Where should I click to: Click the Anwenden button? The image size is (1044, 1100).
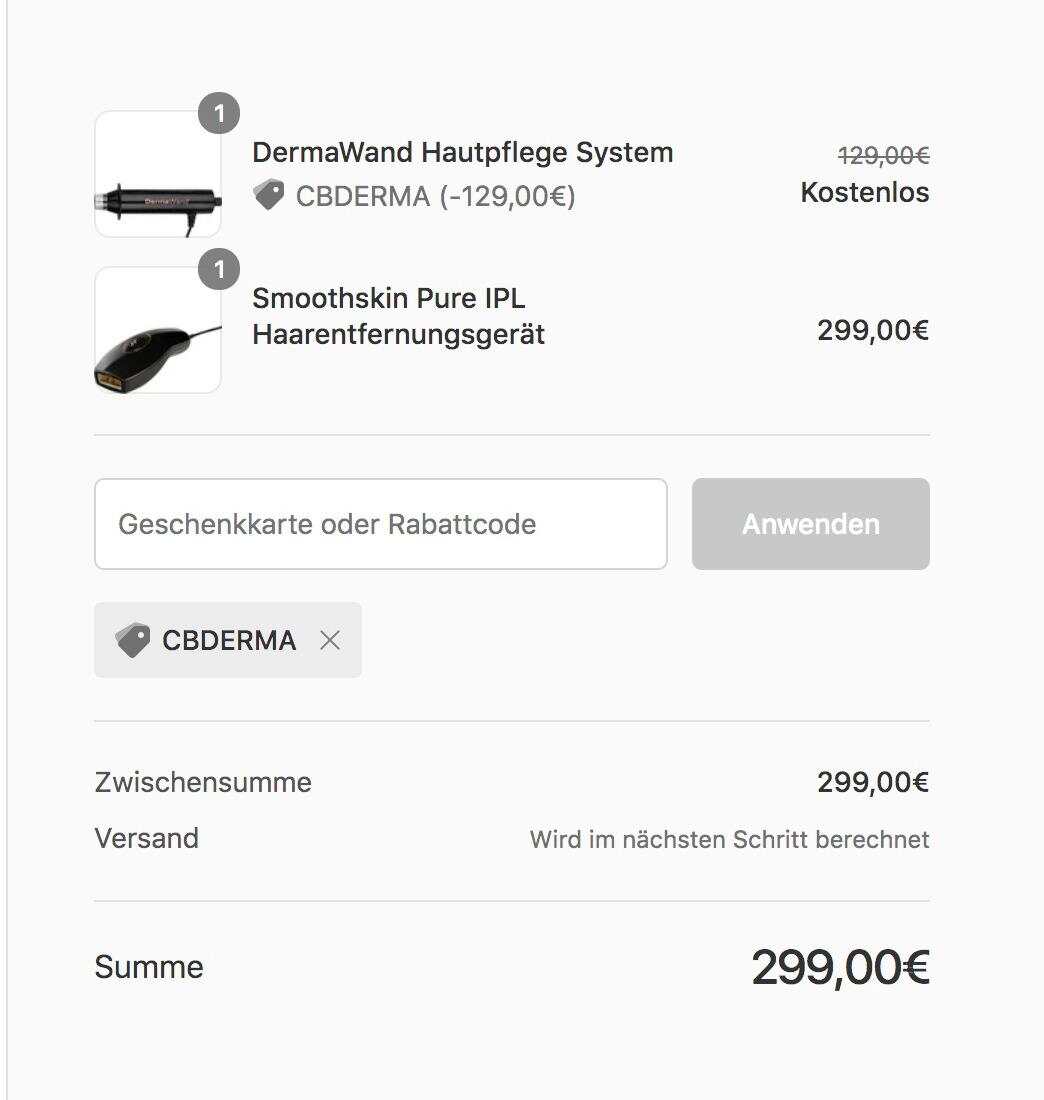810,524
